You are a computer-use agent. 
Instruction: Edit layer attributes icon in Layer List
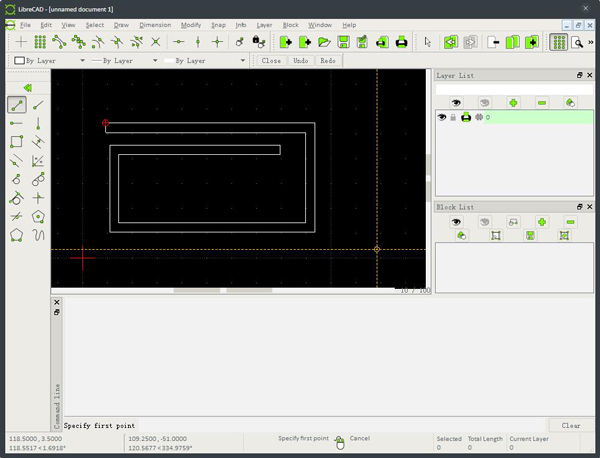coord(570,103)
